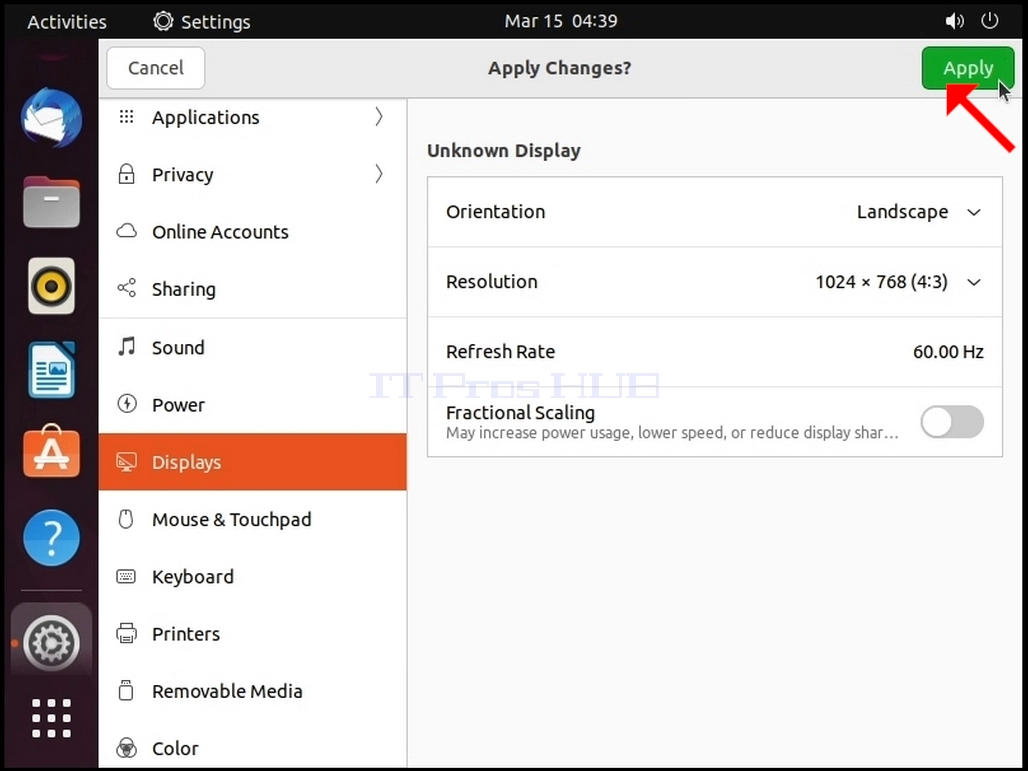The width and height of the screenshot is (1028, 771).
Task: Open the Help question mark icon
Action: point(51,537)
